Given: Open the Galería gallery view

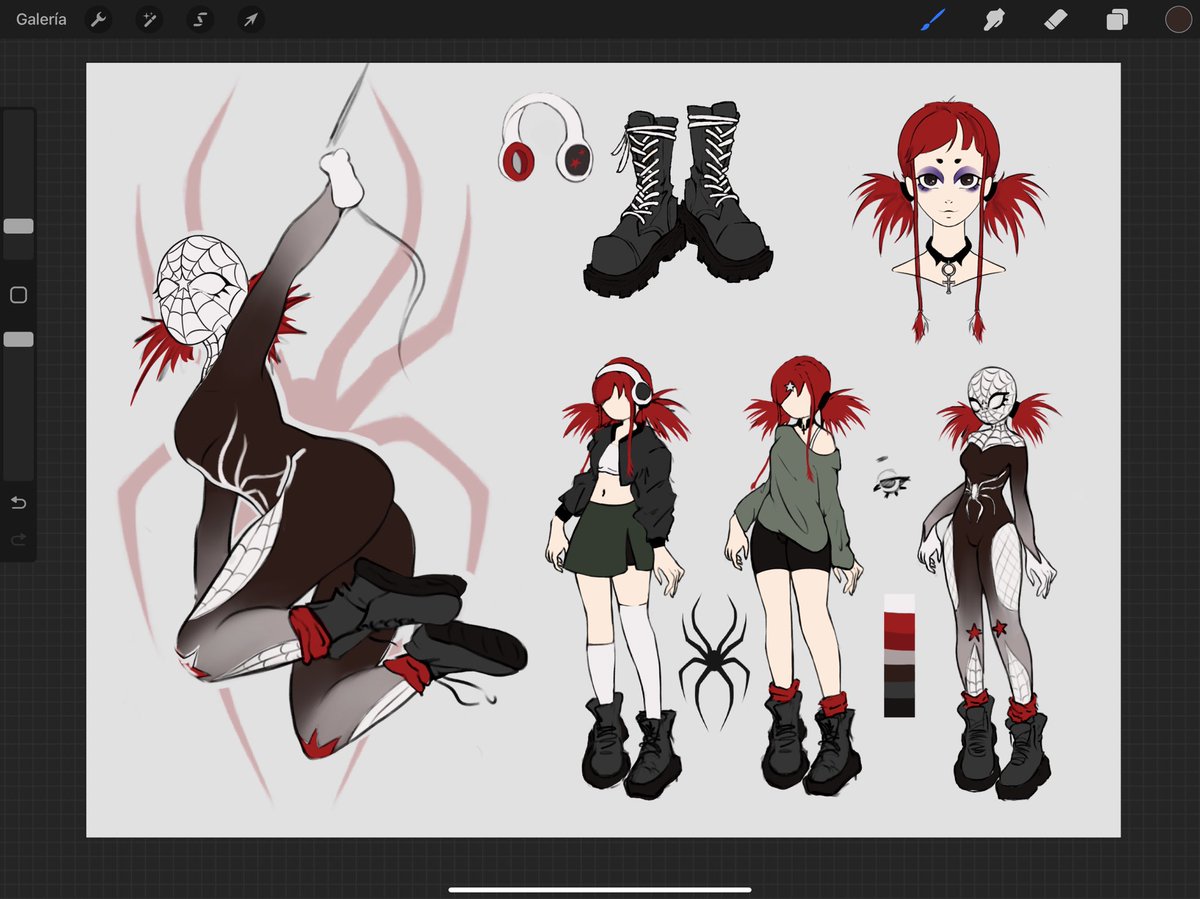Looking at the screenshot, I should (41, 19).
